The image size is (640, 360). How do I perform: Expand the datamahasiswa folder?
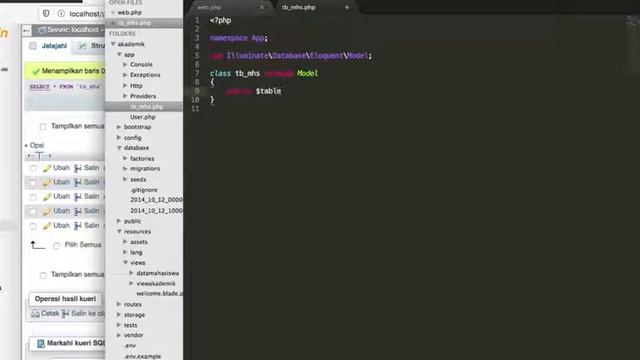[x=131, y=273]
